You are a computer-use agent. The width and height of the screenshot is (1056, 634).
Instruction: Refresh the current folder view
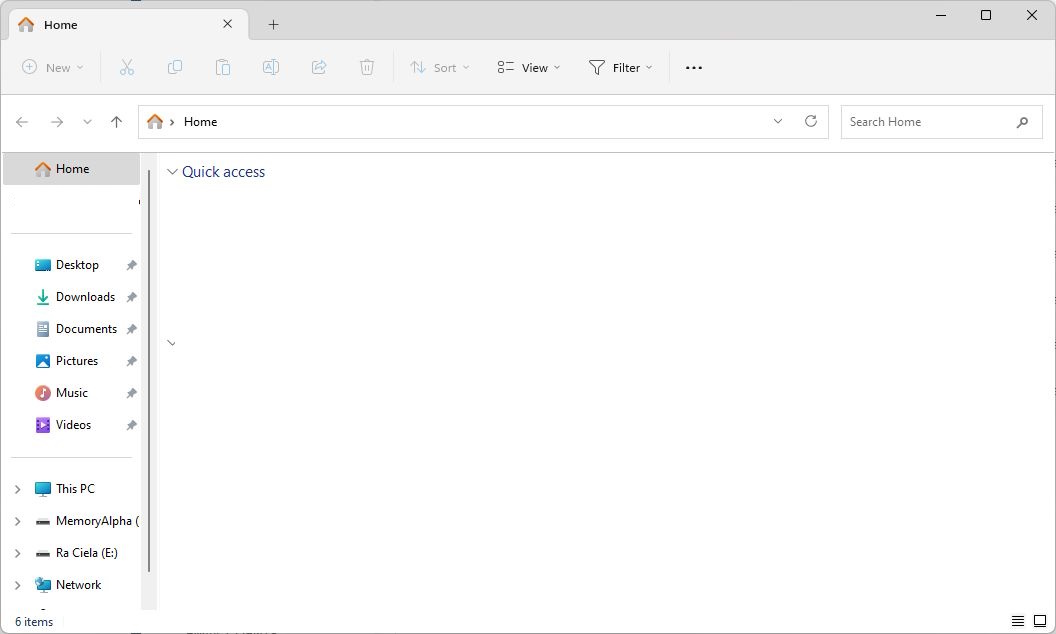811,121
